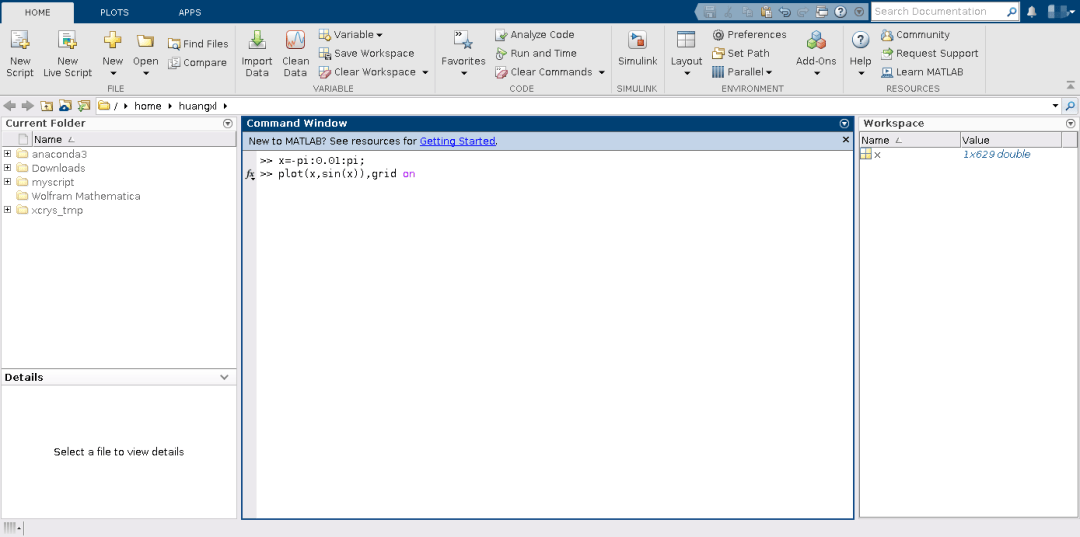Viewport: 1080px width, 537px height.
Task: Expand the xcrys_tmp folder
Action: tap(8, 210)
